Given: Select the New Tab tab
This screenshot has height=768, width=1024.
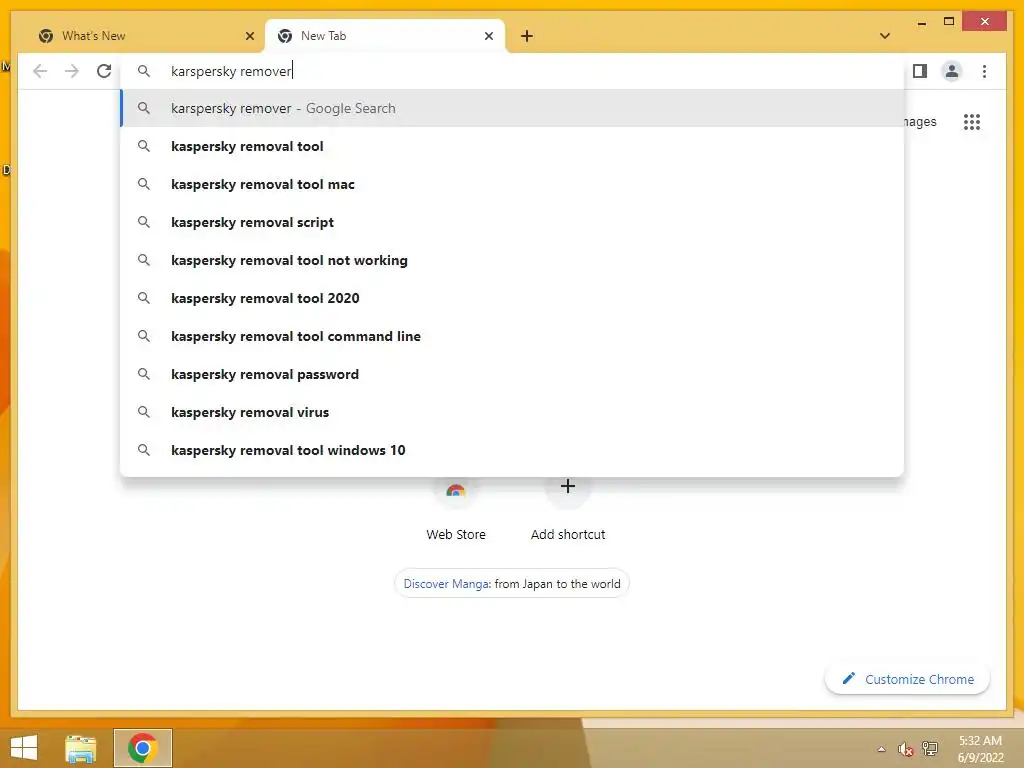Looking at the screenshot, I should pyautogui.click(x=385, y=36).
